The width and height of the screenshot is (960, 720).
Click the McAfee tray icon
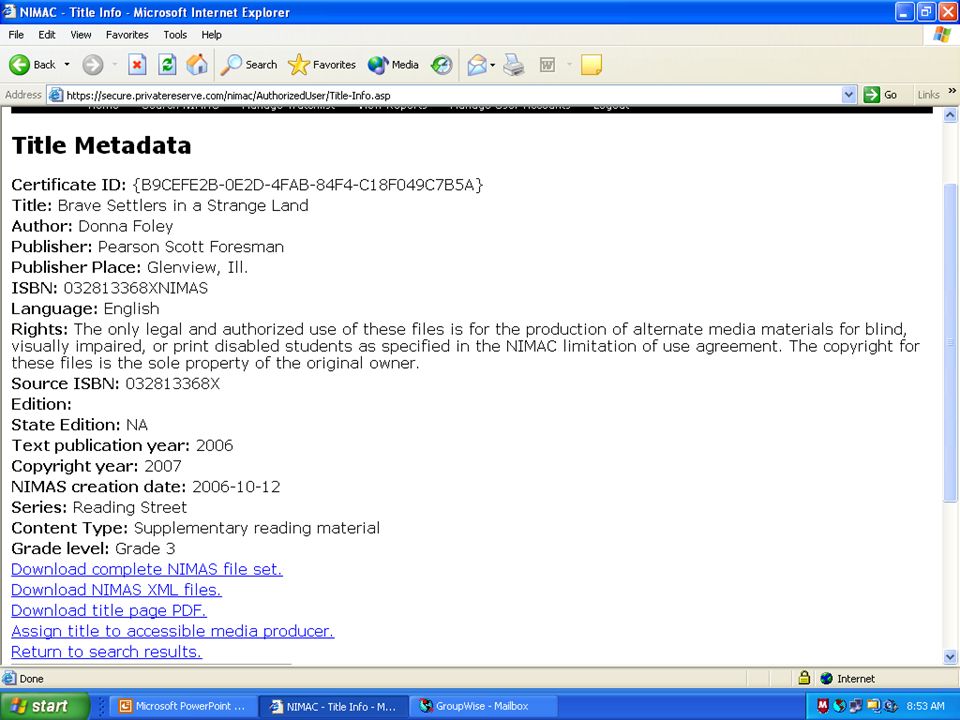(x=822, y=706)
